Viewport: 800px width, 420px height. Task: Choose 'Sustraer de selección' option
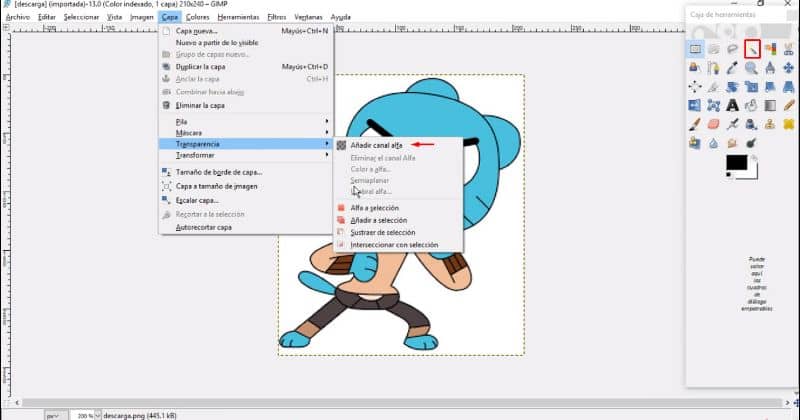click(x=383, y=232)
